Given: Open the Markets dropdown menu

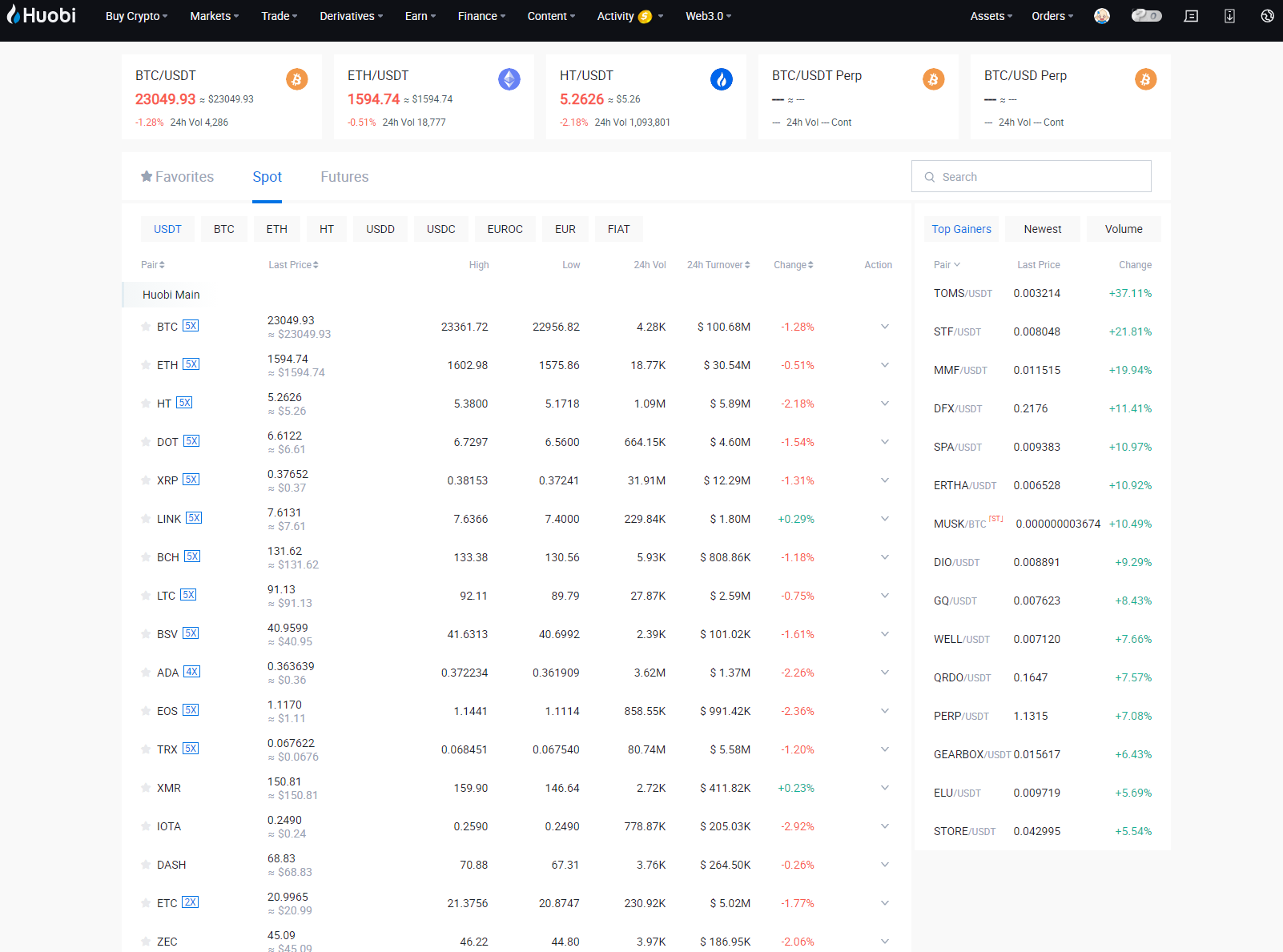Looking at the screenshot, I should pyautogui.click(x=215, y=16).
